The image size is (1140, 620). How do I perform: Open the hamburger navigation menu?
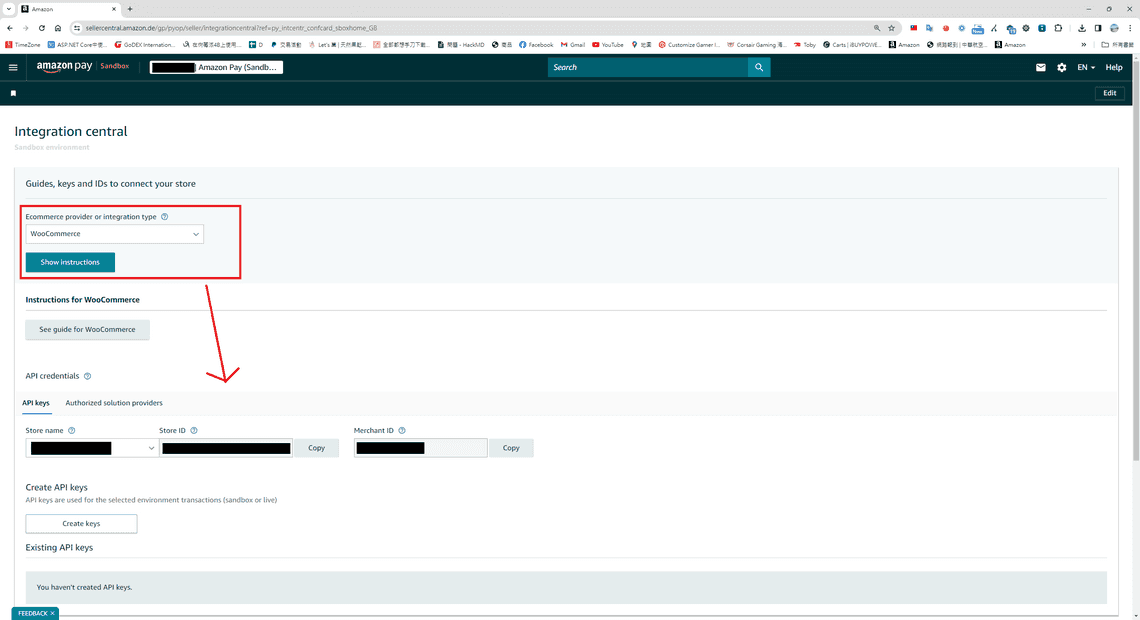coord(13,67)
